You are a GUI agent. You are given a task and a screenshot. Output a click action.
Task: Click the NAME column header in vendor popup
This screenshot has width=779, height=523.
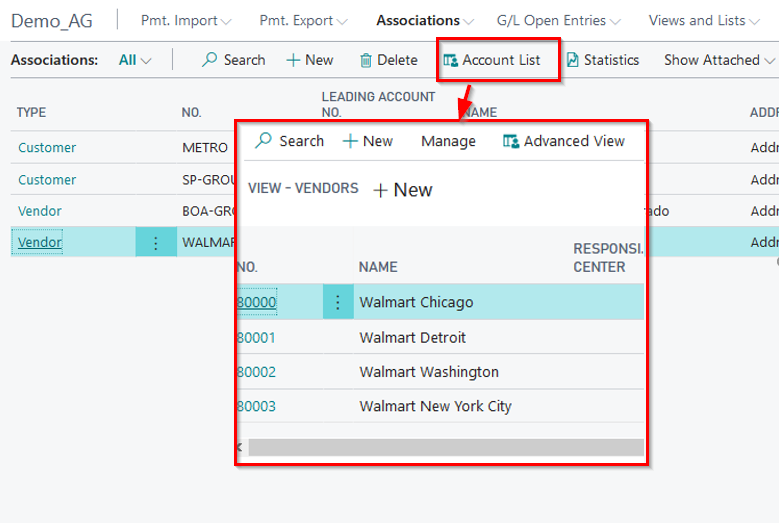pos(378,267)
